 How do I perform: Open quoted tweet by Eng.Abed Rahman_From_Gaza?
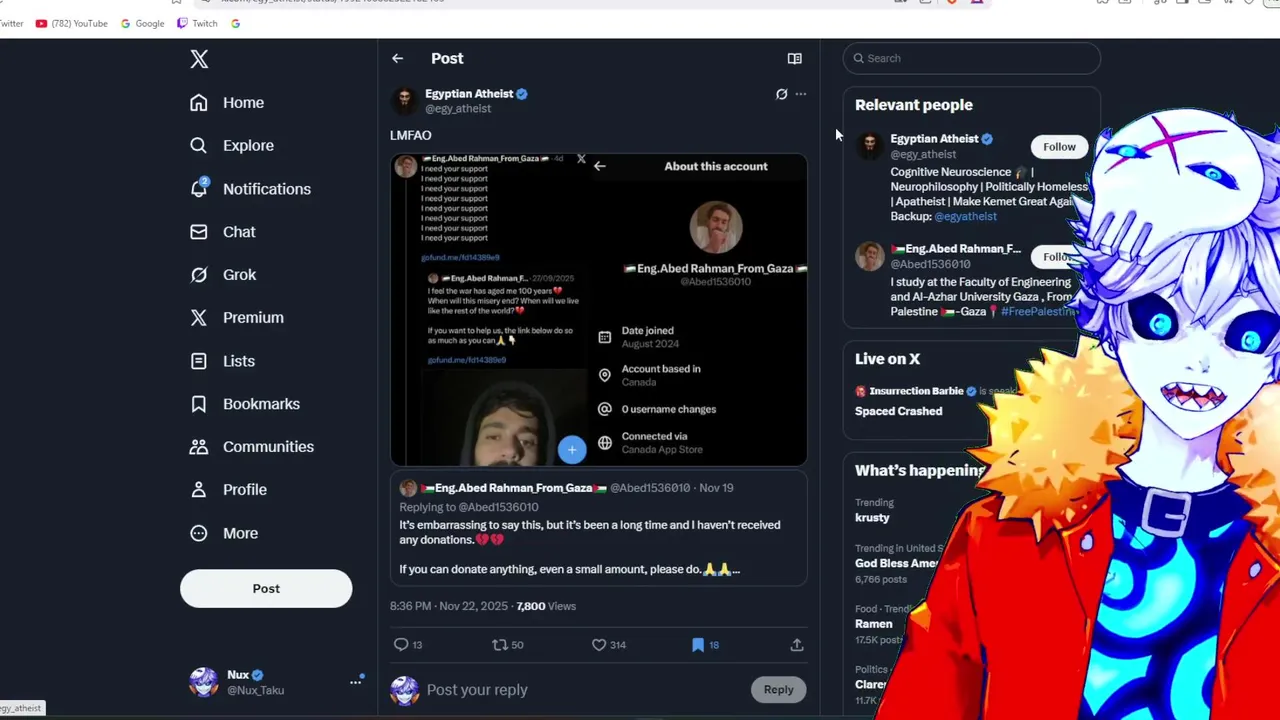(x=598, y=528)
